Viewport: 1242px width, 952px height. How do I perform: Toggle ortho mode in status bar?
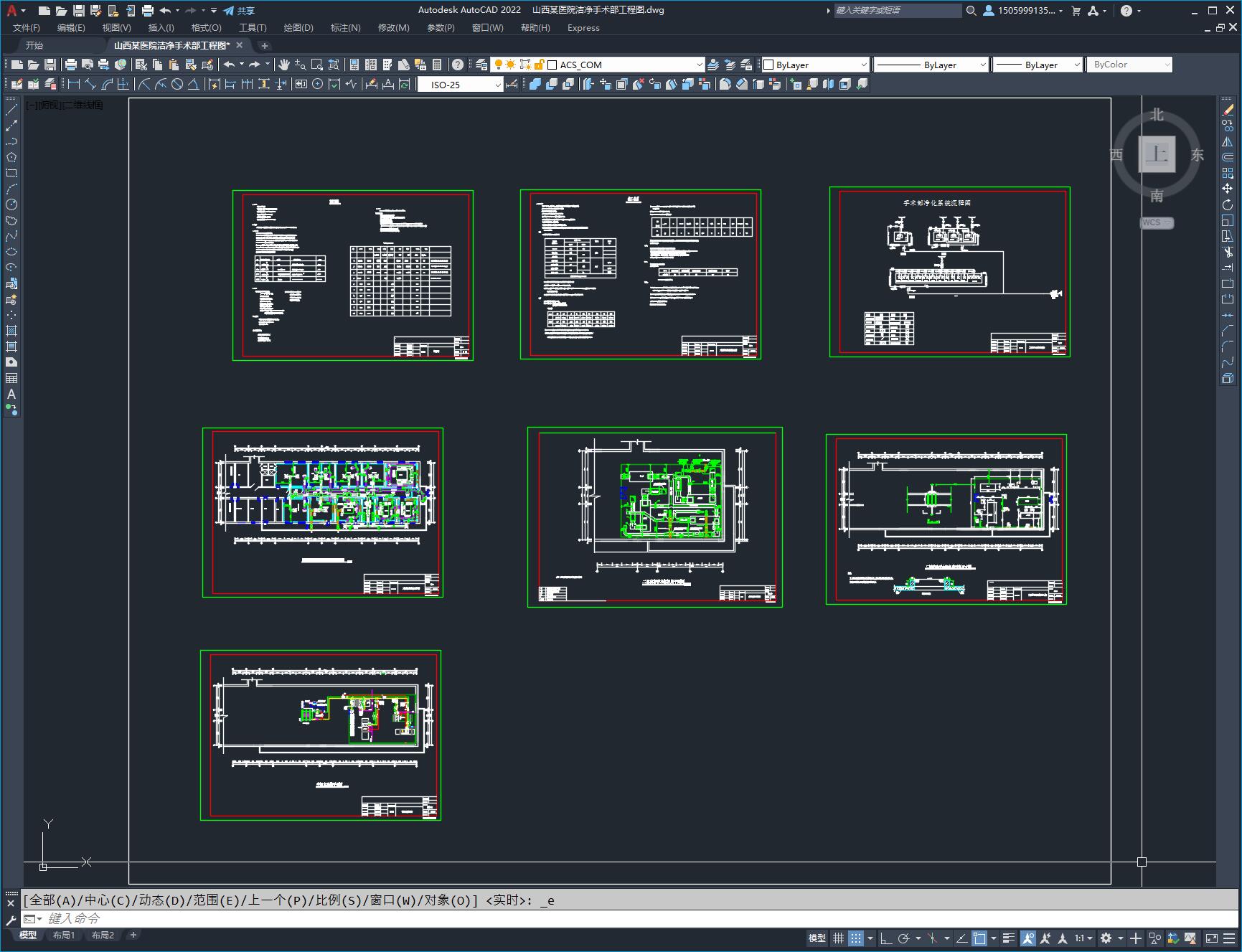pos(886,938)
